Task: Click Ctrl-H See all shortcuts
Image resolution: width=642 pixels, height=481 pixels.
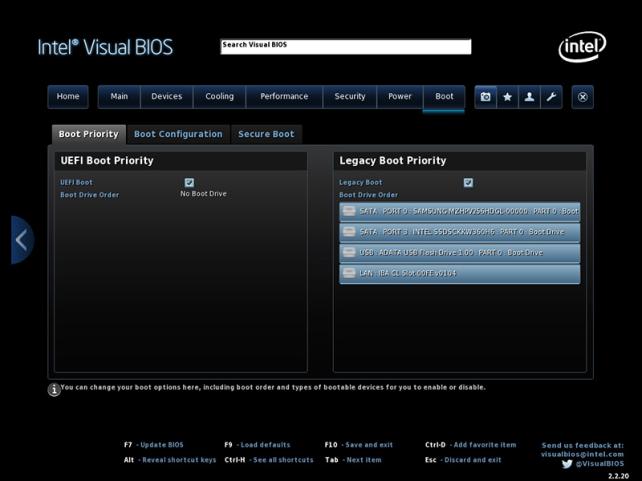Action: [269, 460]
